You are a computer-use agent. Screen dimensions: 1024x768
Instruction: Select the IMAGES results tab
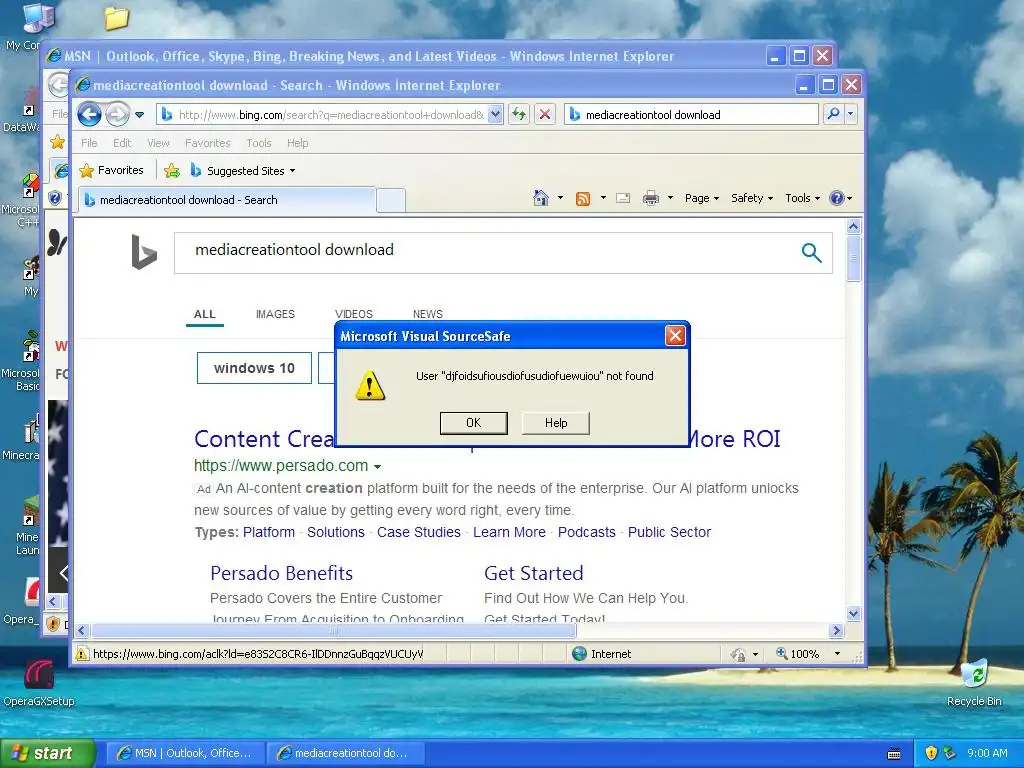(275, 314)
